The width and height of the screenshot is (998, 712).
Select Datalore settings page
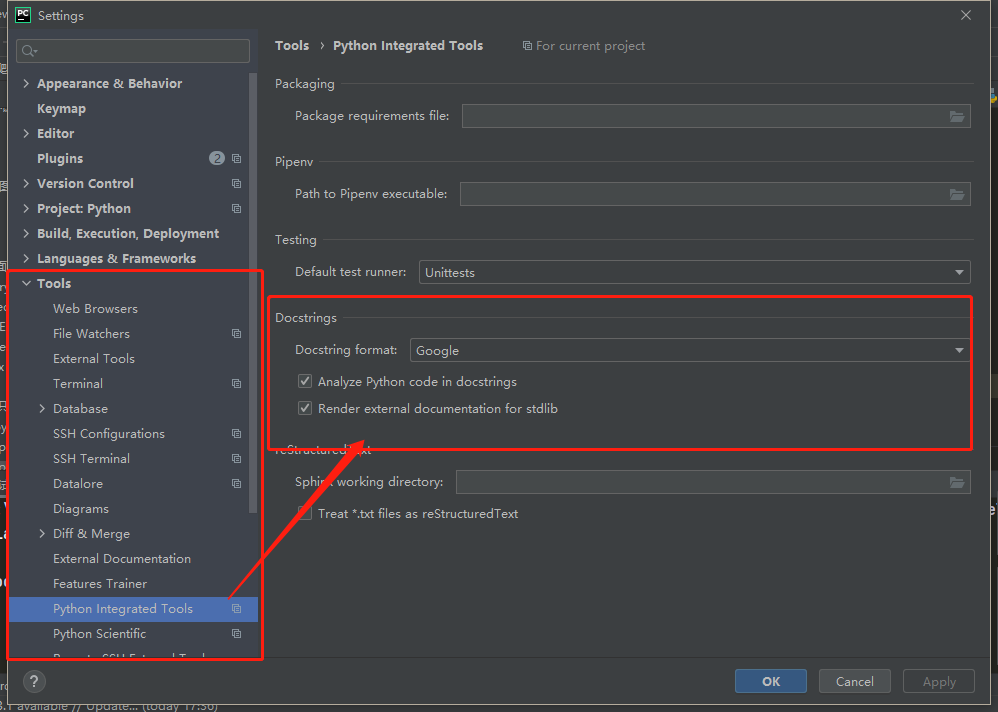pyautogui.click(x=78, y=484)
